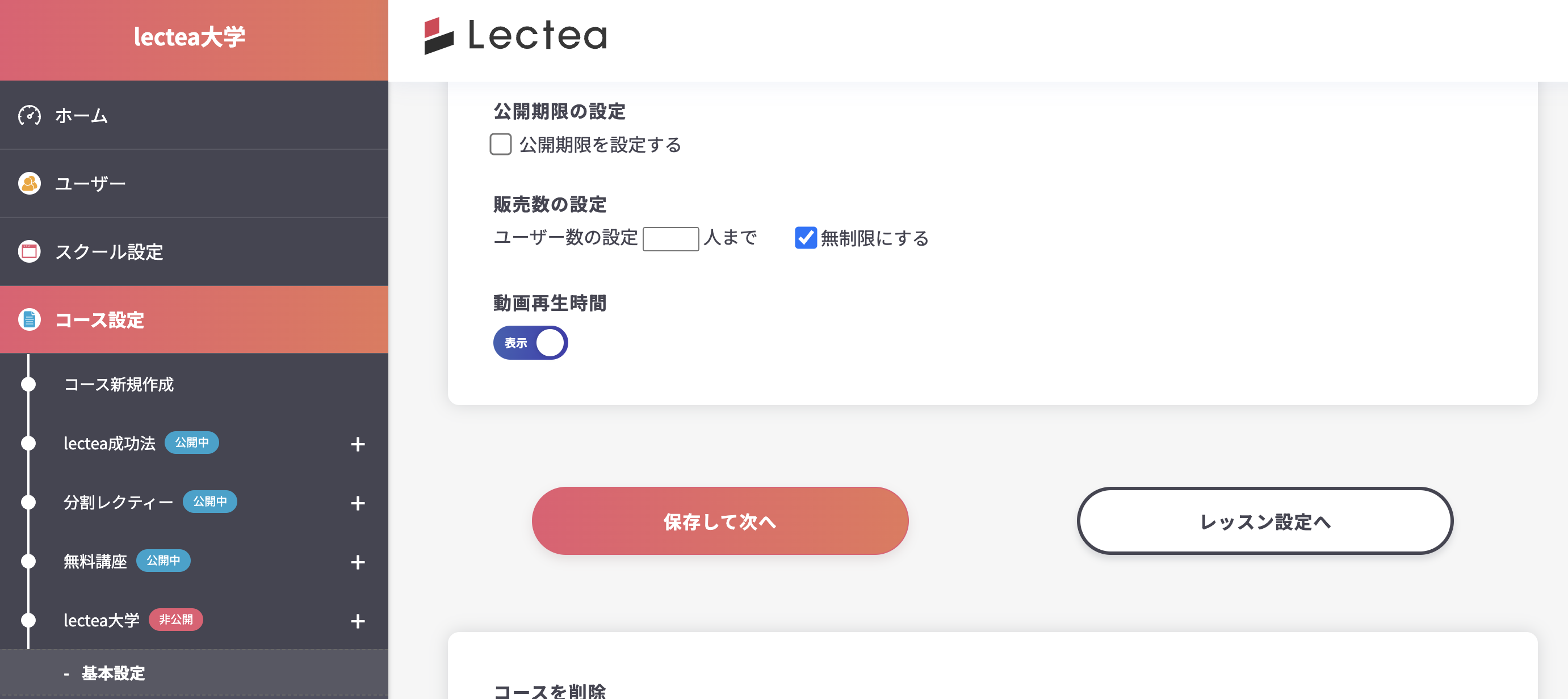The image size is (1568, 699).
Task: Expand the lectea大学 course entry
Action: [x=358, y=621]
